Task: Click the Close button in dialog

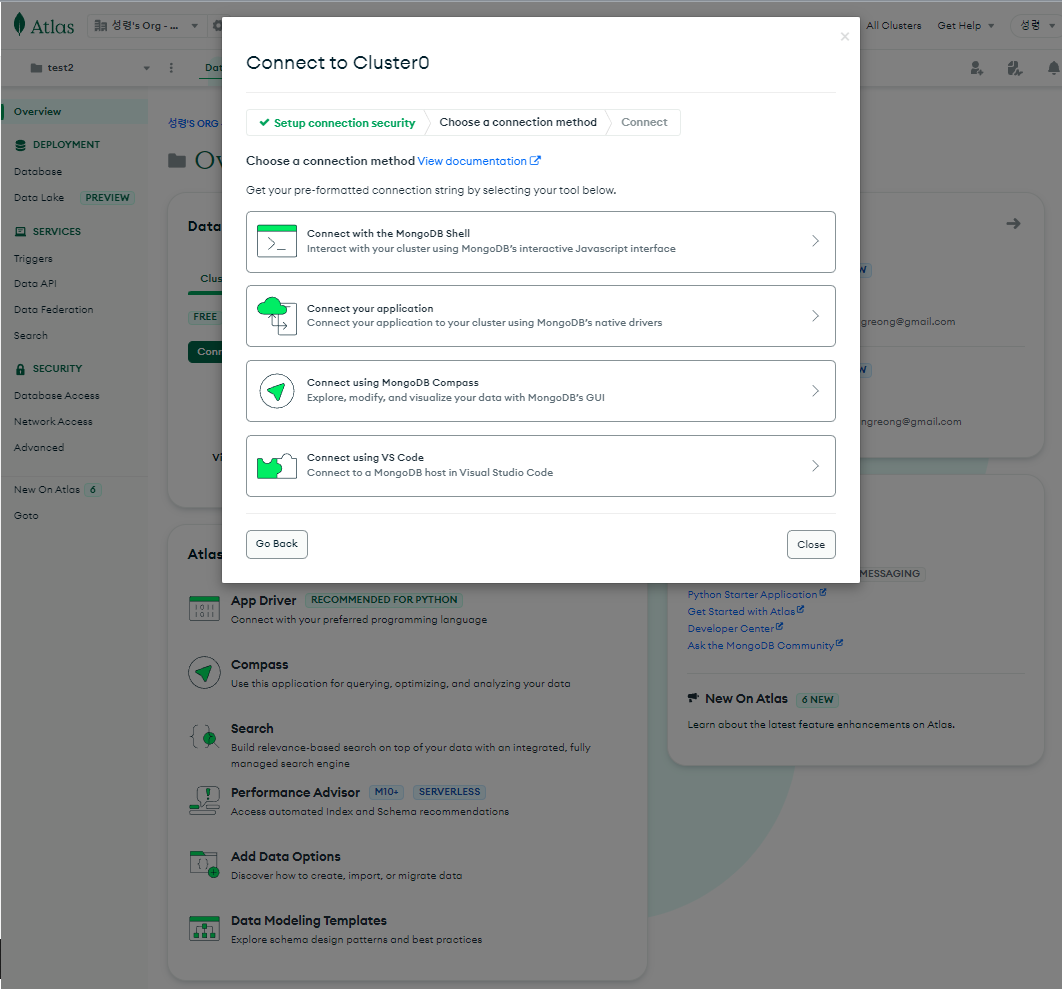Action: [811, 545]
